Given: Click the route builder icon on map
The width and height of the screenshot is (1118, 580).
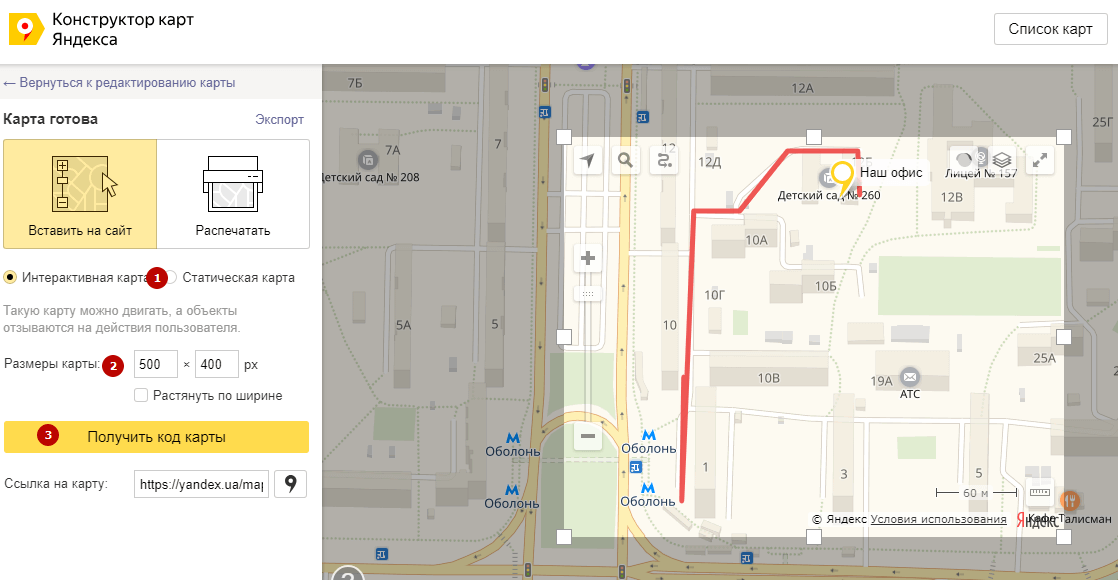Looking at the screenshot, I should click(x=664, y=161).
